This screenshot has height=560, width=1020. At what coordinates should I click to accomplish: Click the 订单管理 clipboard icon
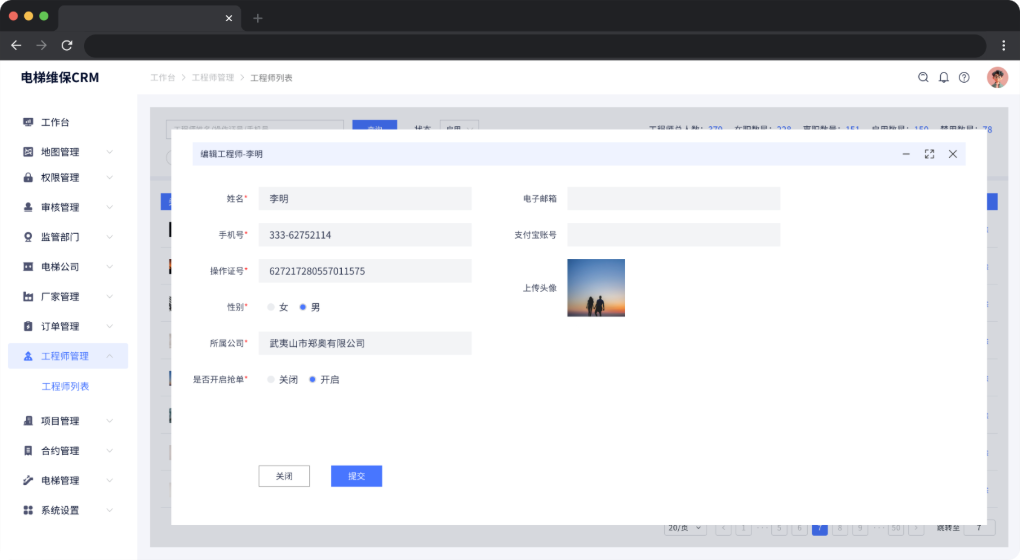(x=28, y=326)
